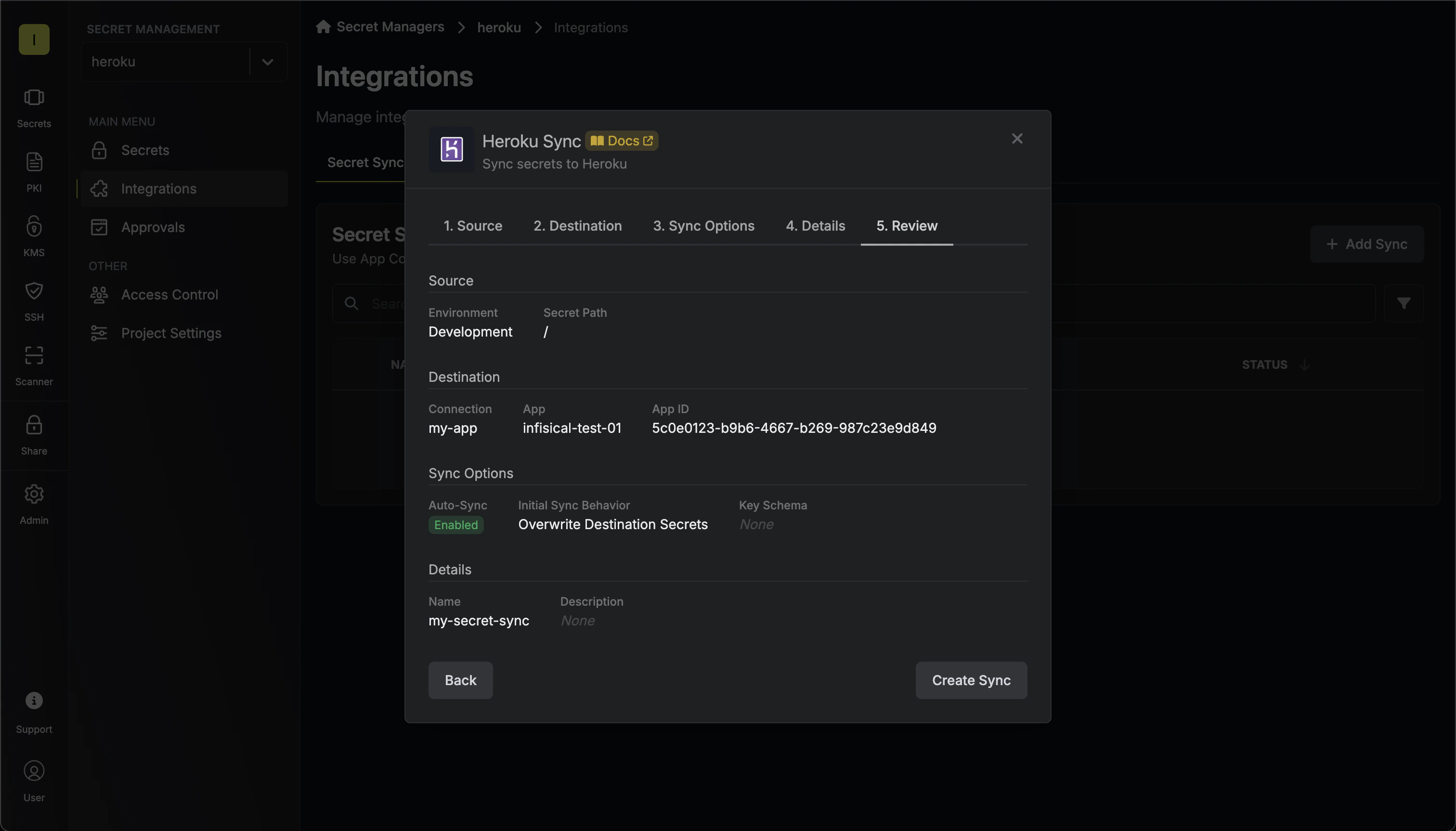Click the Integrations puzzle icon in menu

[99, 189]
